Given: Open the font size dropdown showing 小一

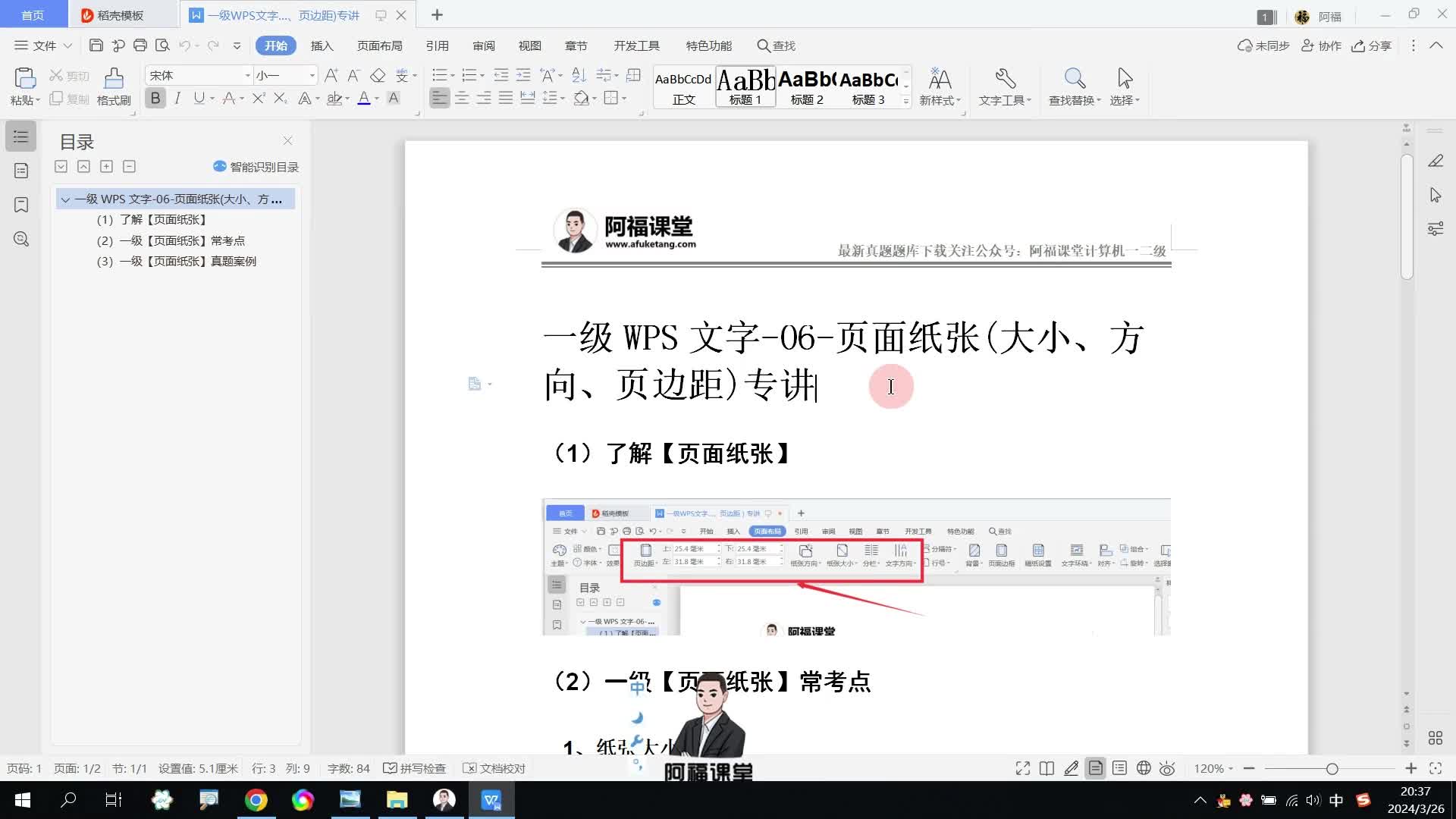Looking at the screenshot, I should click(x=312, y=75).
